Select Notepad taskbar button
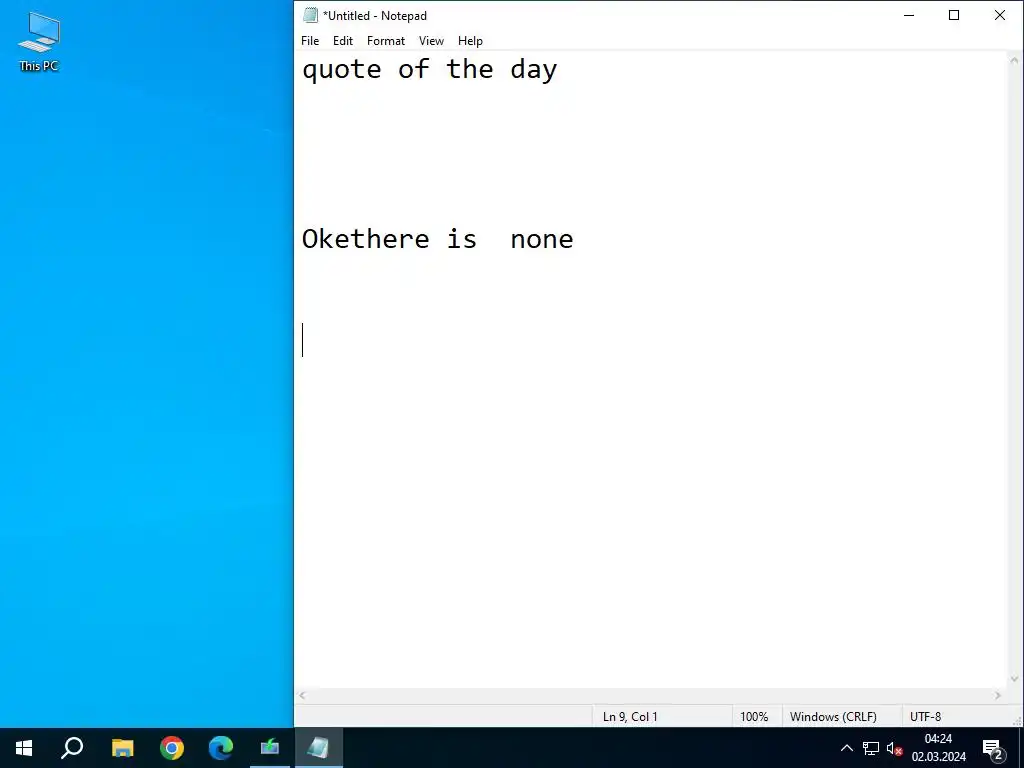 tap(319, 748)
